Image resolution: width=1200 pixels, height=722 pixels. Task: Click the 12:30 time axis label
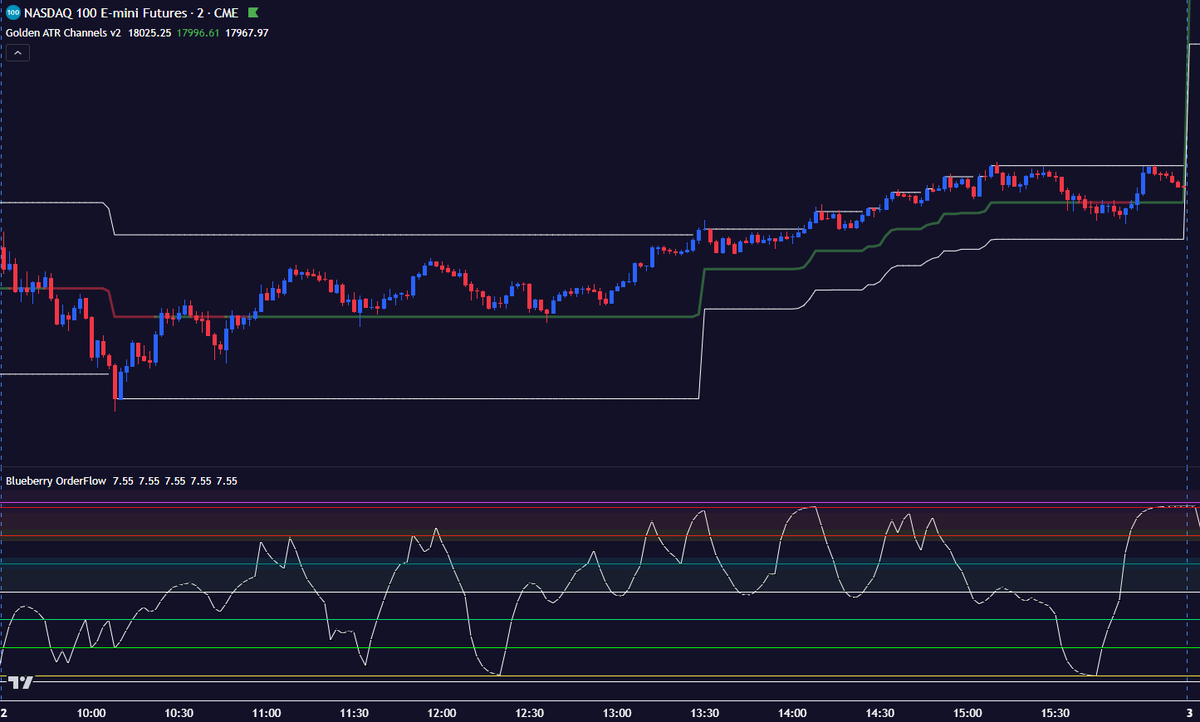click(x=529, y=713)
